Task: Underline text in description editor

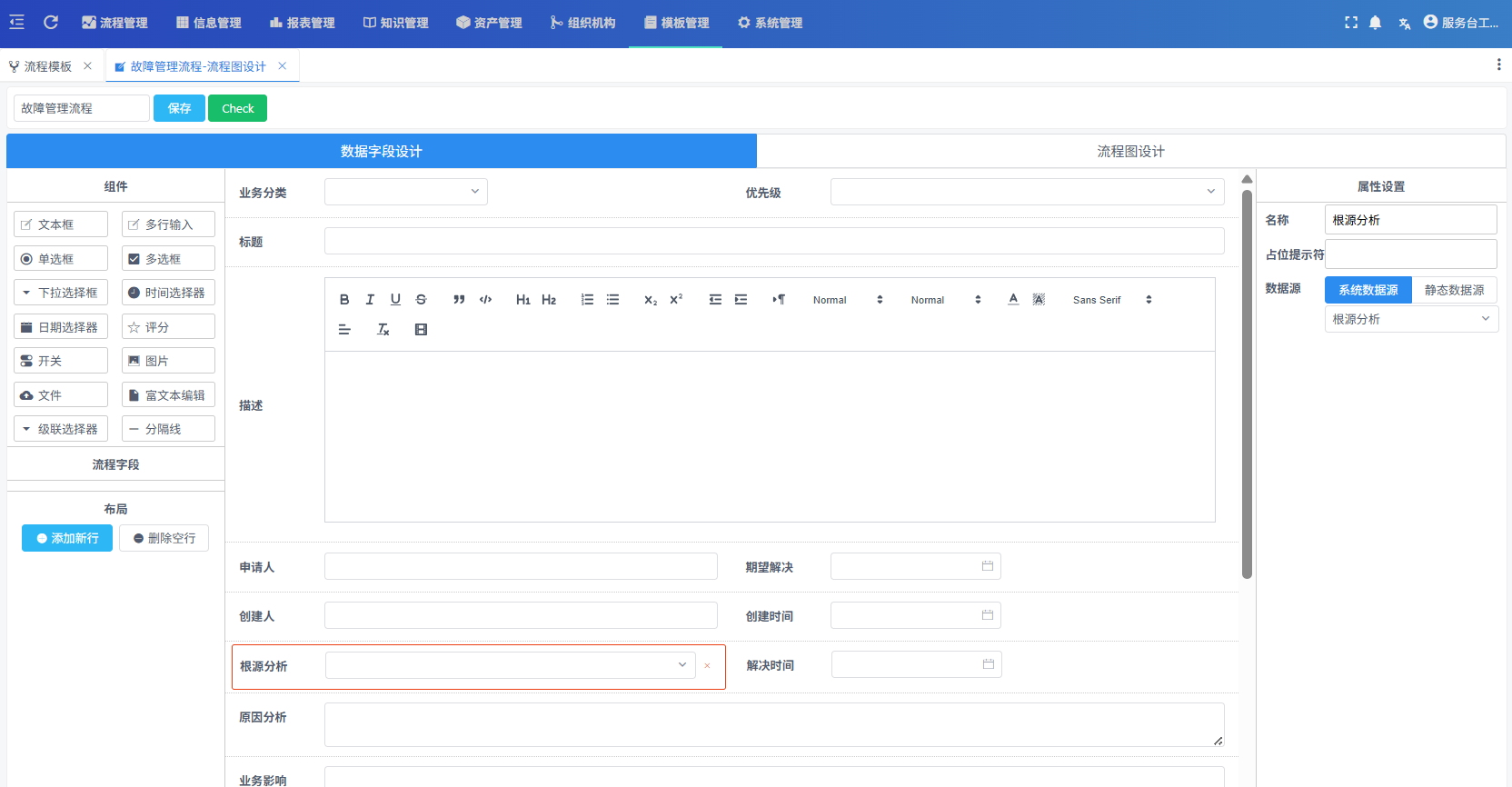Action: [395, 300]
